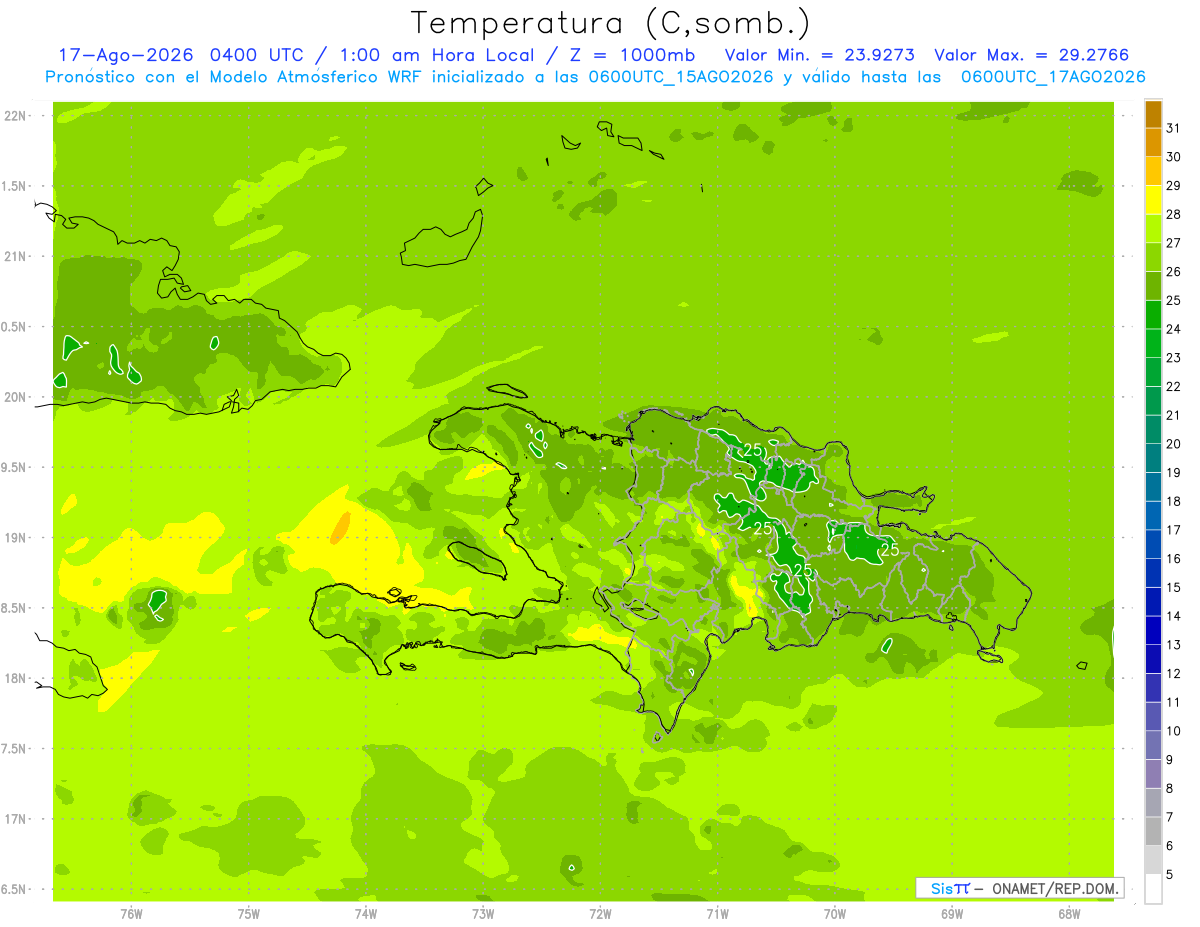Click the legend color band between 24 and 25
The height and width of the screenshot is (927, 1200).
[1153, 314]
